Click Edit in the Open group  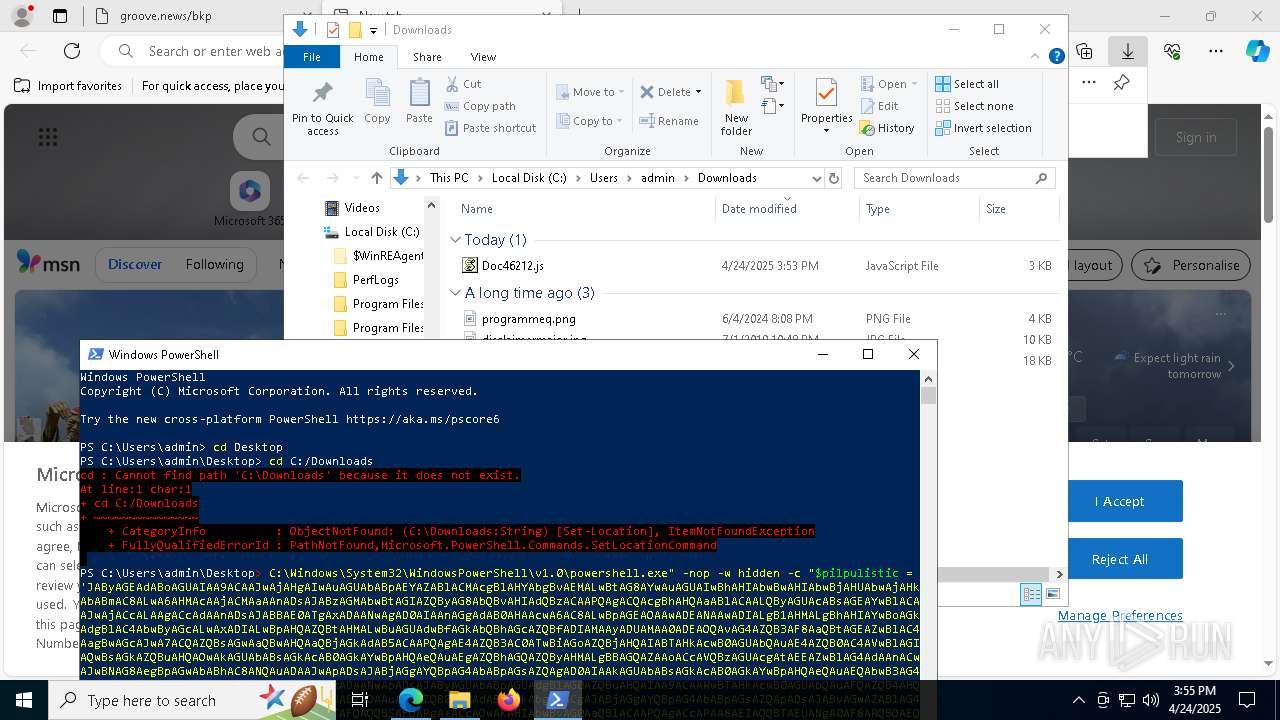coord(879,106)
